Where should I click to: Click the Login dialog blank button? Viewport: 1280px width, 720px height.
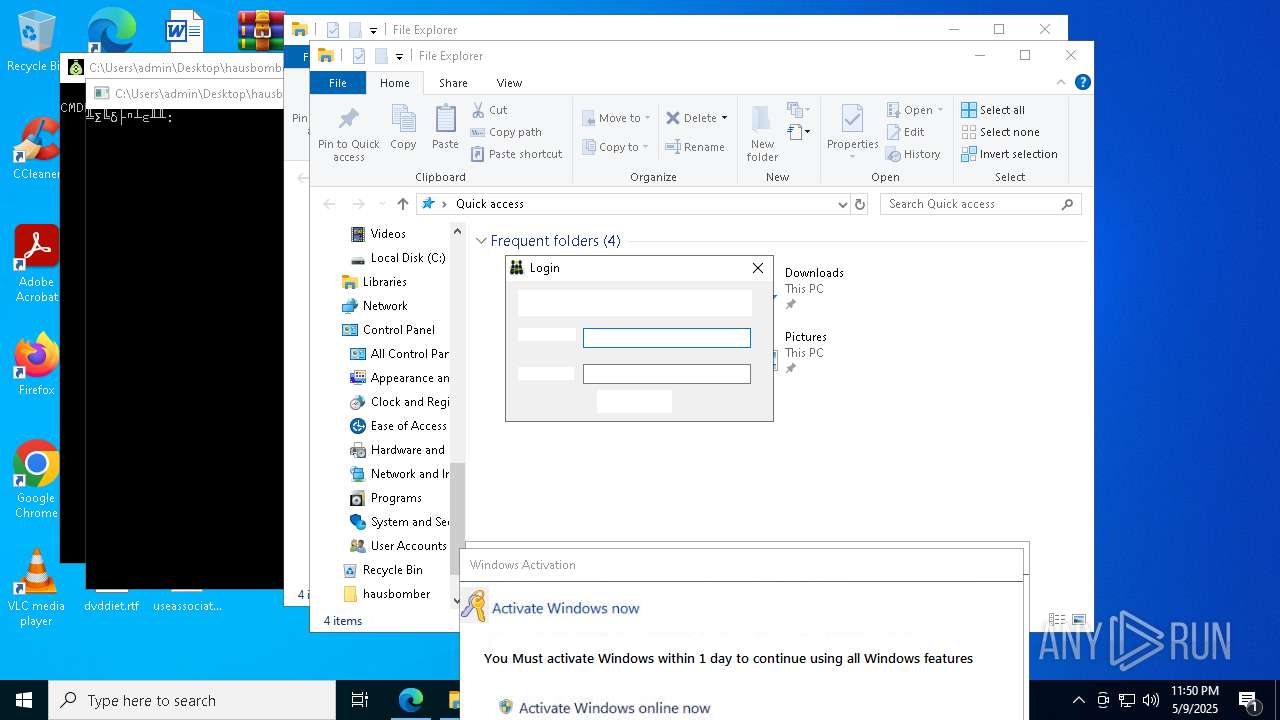click(634, 401)
